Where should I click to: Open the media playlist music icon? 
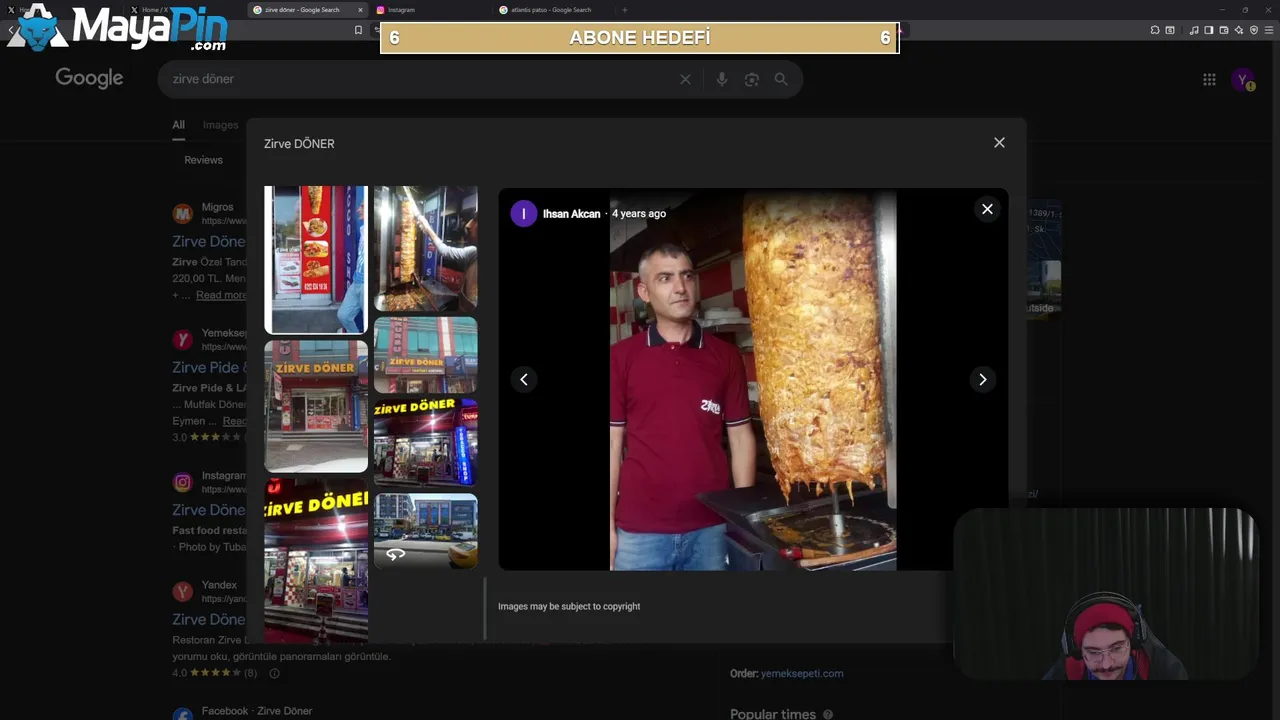tap(1194, 30)
